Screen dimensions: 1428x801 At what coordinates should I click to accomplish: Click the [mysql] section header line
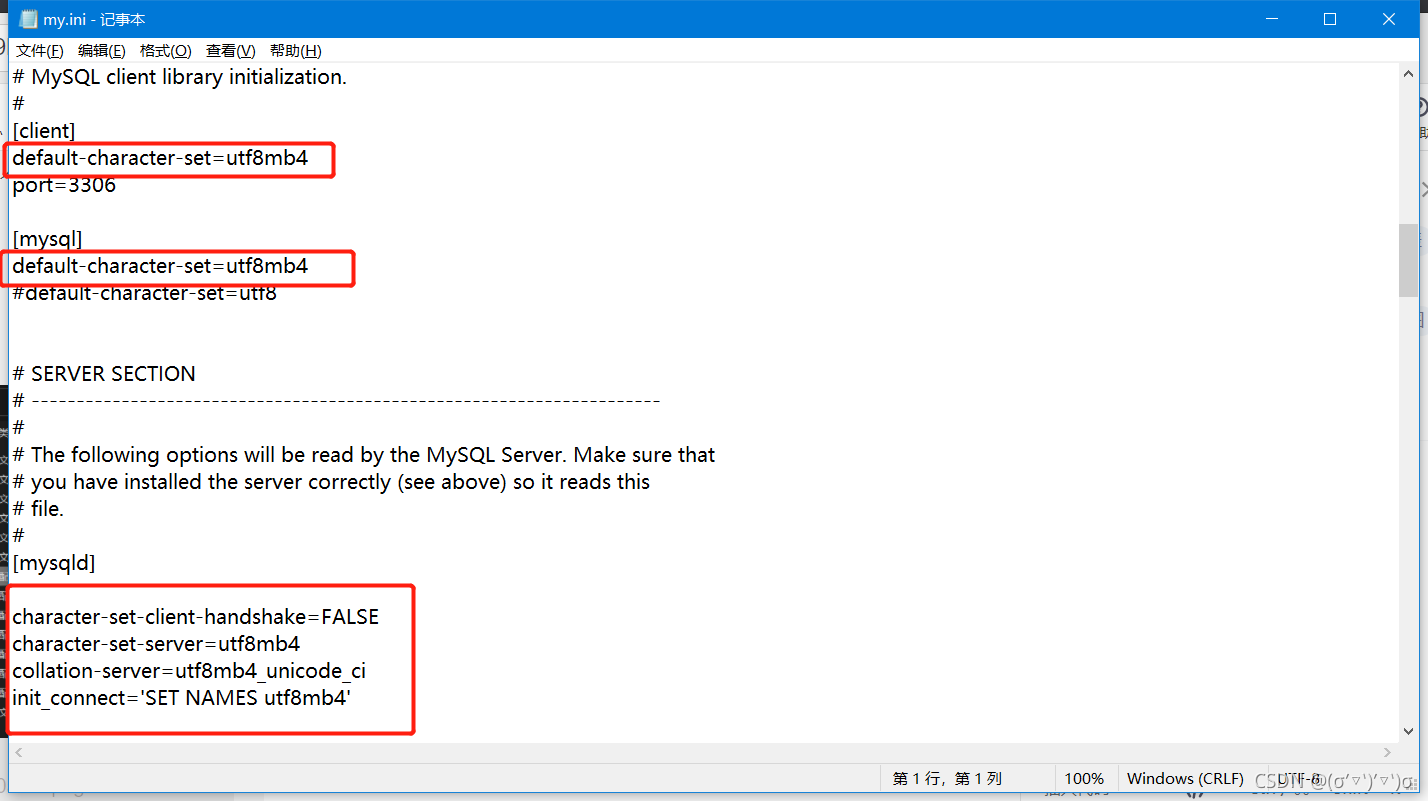coord(47,239)
